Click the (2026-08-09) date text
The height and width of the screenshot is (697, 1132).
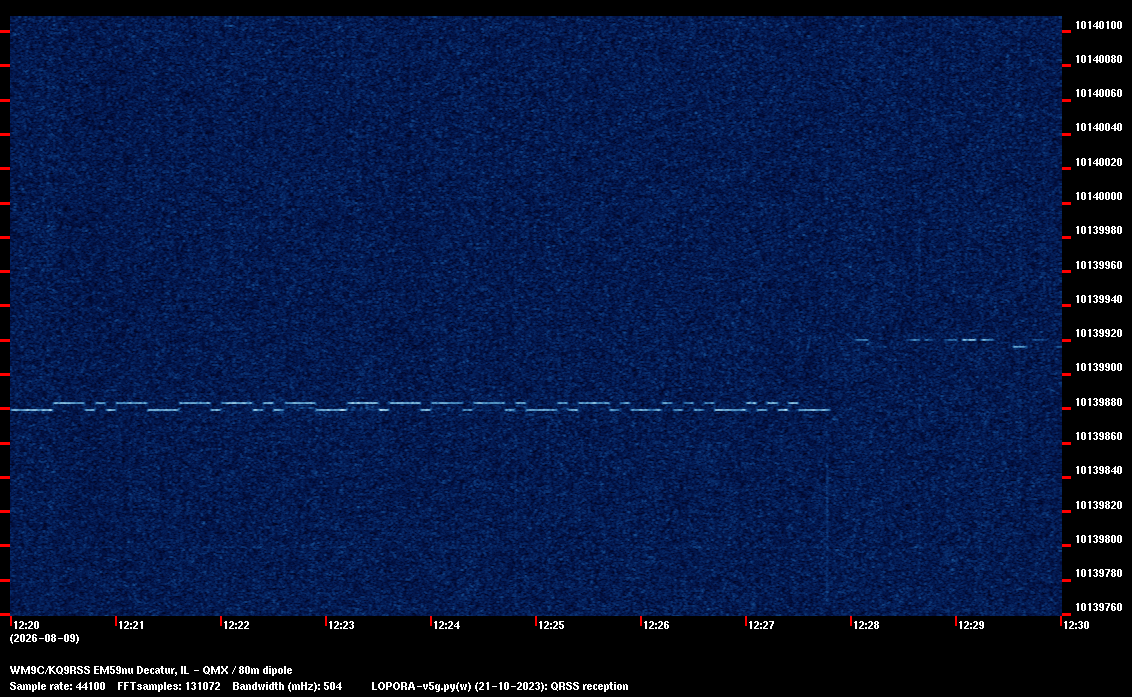pos(45,638)
